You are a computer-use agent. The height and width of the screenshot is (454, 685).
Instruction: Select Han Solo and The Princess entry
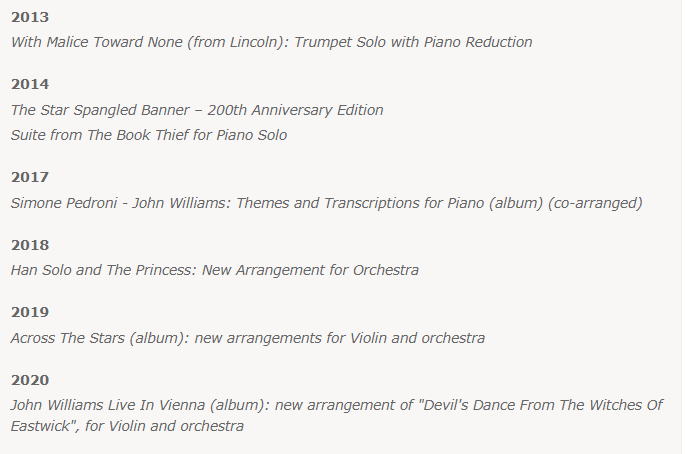(x=214, y=270)
